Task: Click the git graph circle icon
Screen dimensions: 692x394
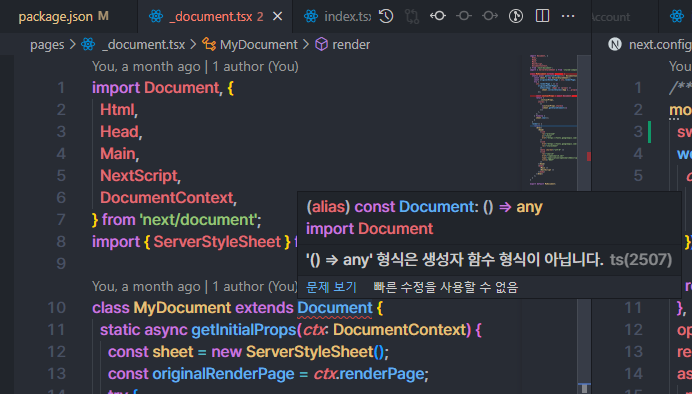Action: click(516, 16)
